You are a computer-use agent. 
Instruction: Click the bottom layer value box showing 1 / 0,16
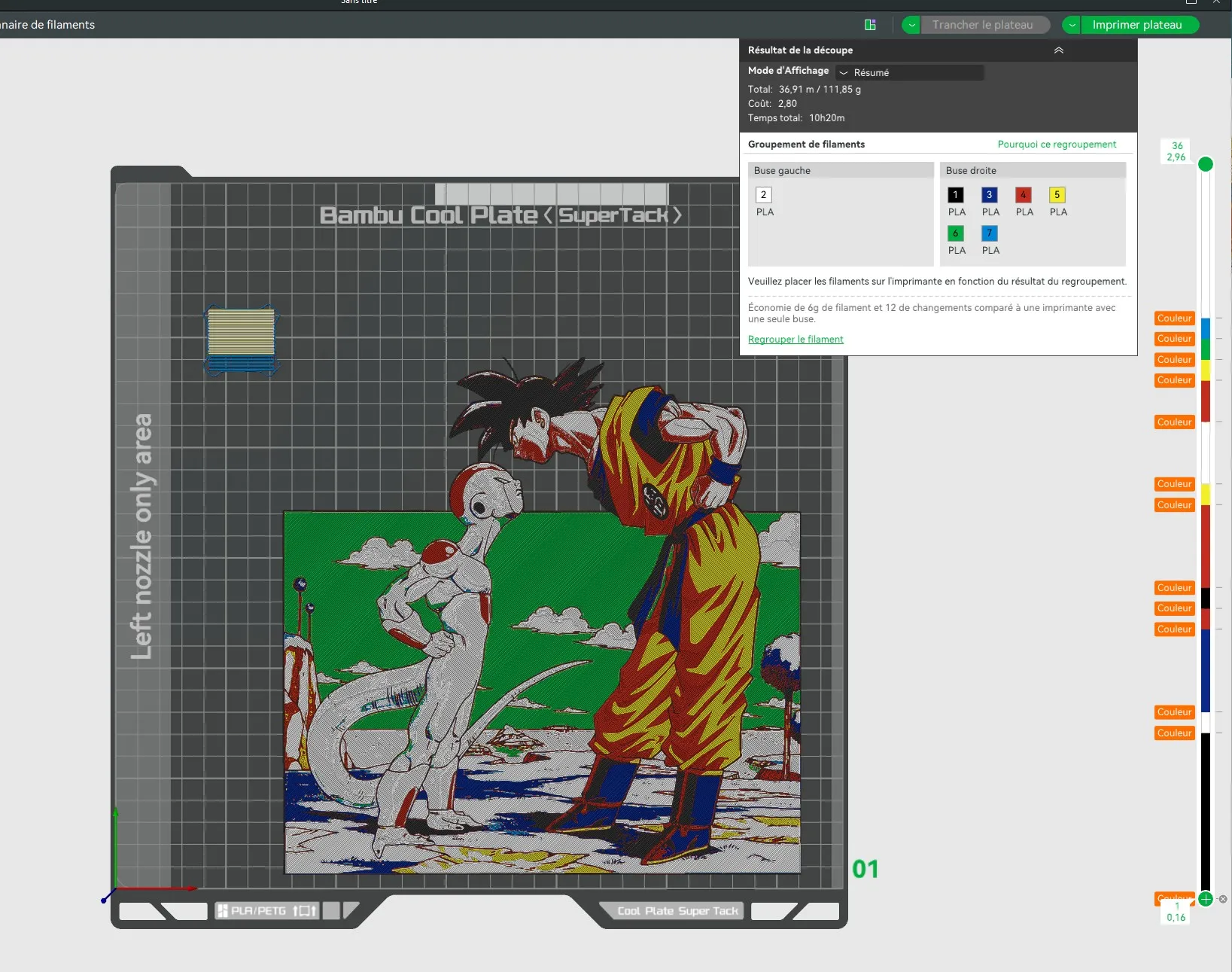coord(1176,912)
